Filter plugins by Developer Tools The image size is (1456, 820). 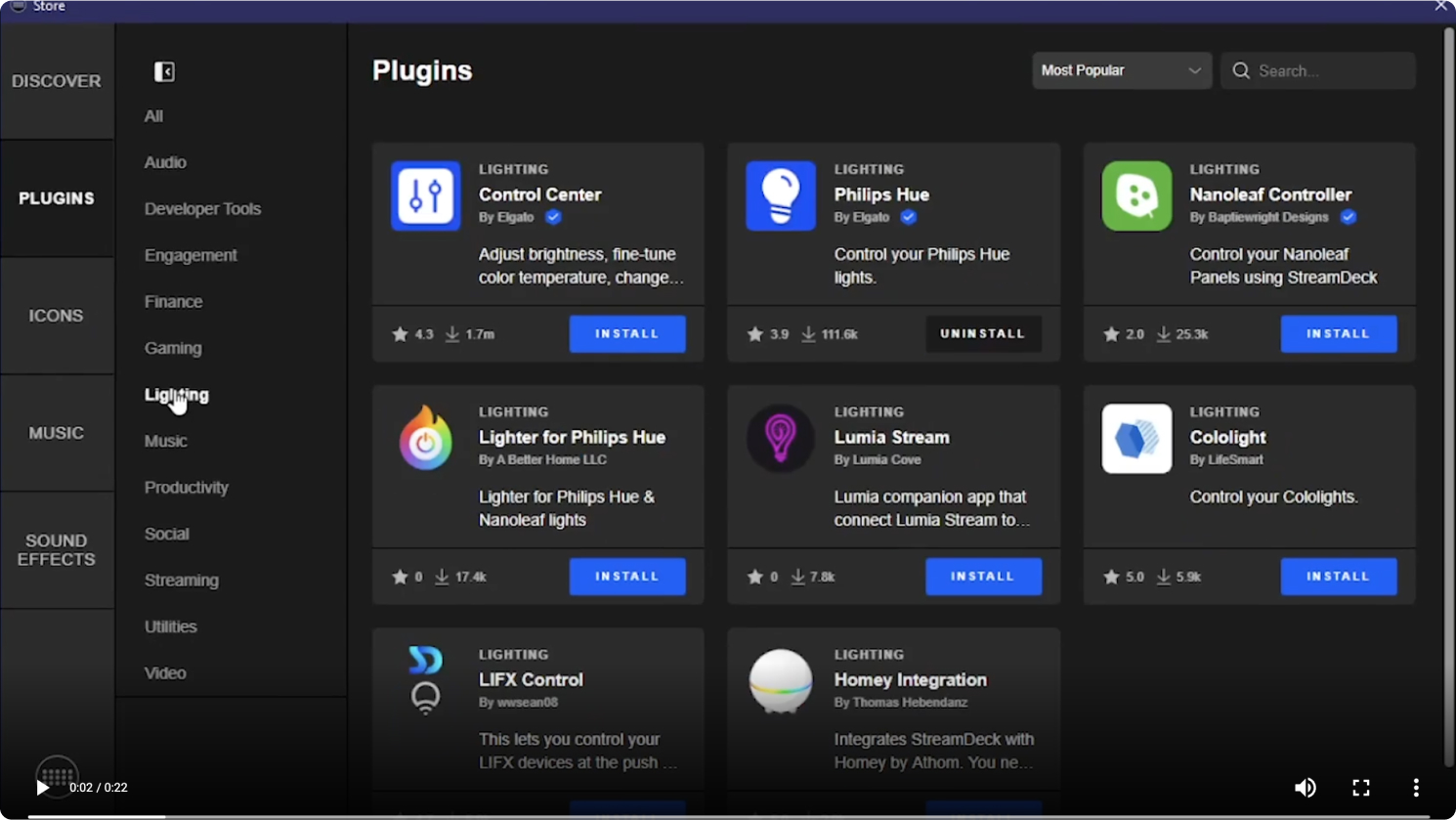click(x=202, y=209)
